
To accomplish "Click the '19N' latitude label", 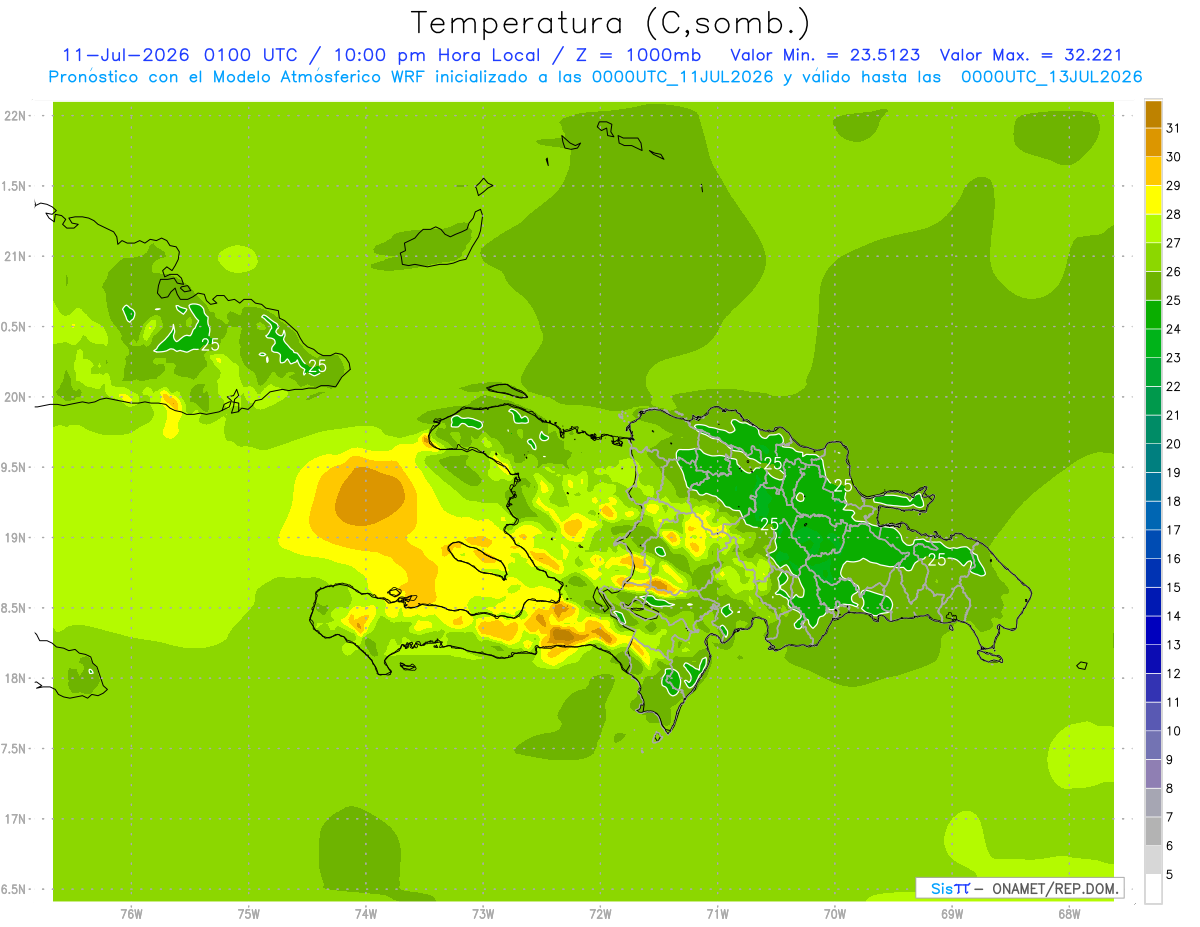I will pyautogui.click(x=15, y=538).
